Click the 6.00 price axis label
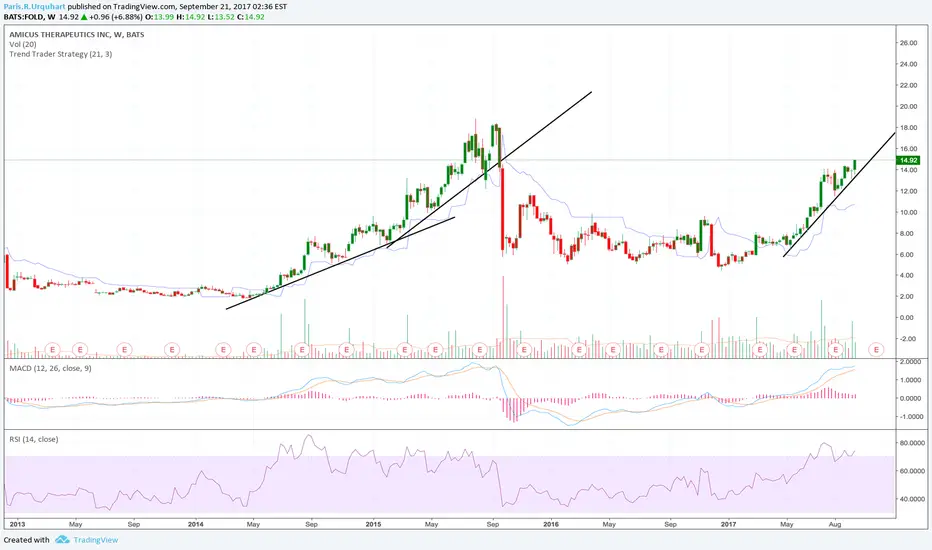The image size is (932, 550). pyautogui.click(x=908, y=255)
